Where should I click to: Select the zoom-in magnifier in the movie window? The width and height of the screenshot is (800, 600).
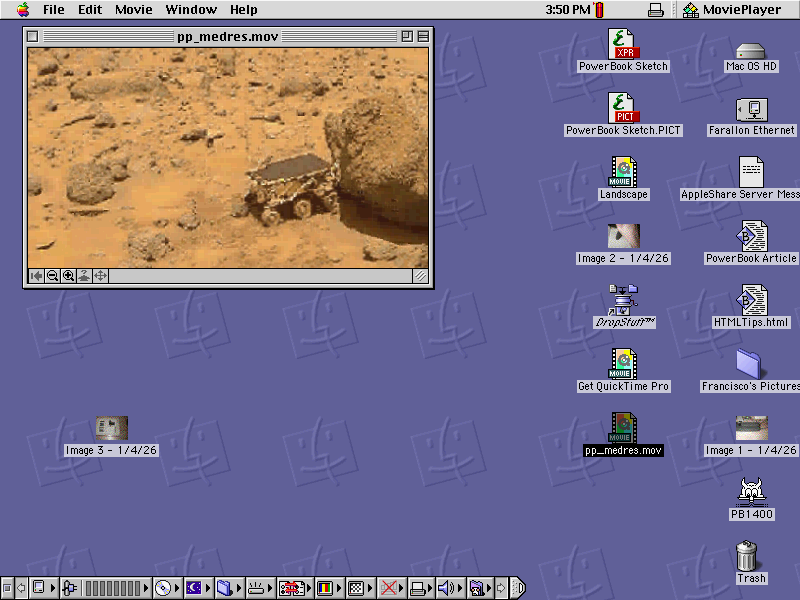(68, 277)
